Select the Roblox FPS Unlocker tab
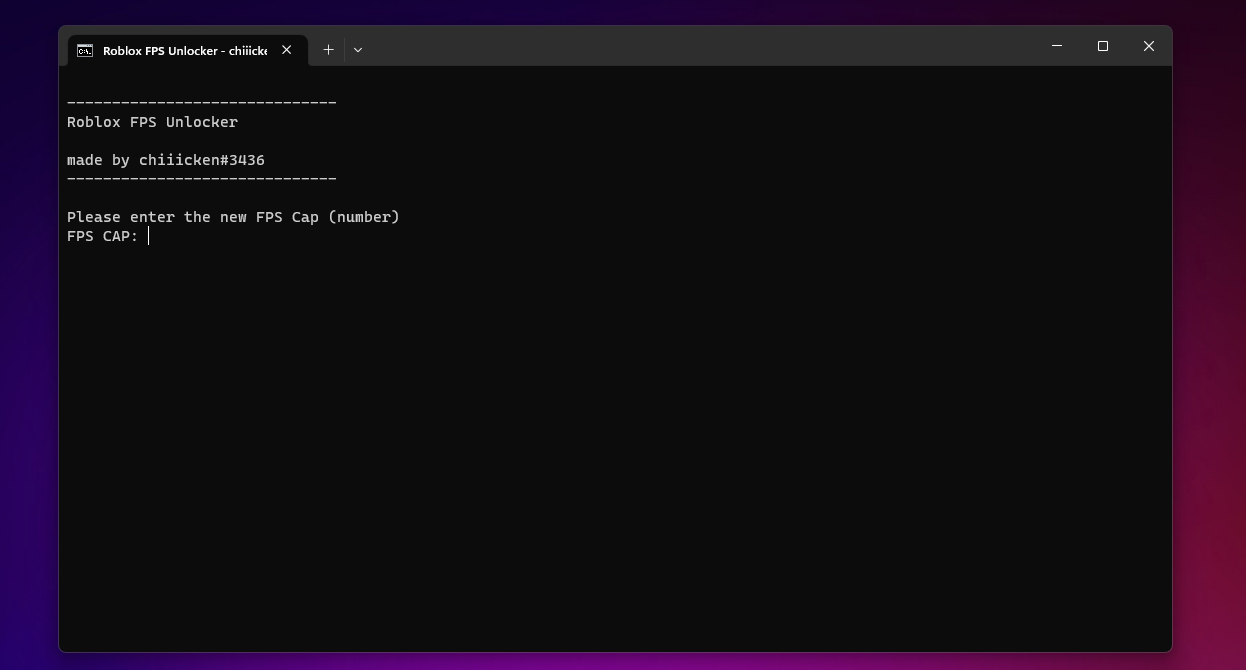Screen dimensions: 1246x670 (186, 50)
